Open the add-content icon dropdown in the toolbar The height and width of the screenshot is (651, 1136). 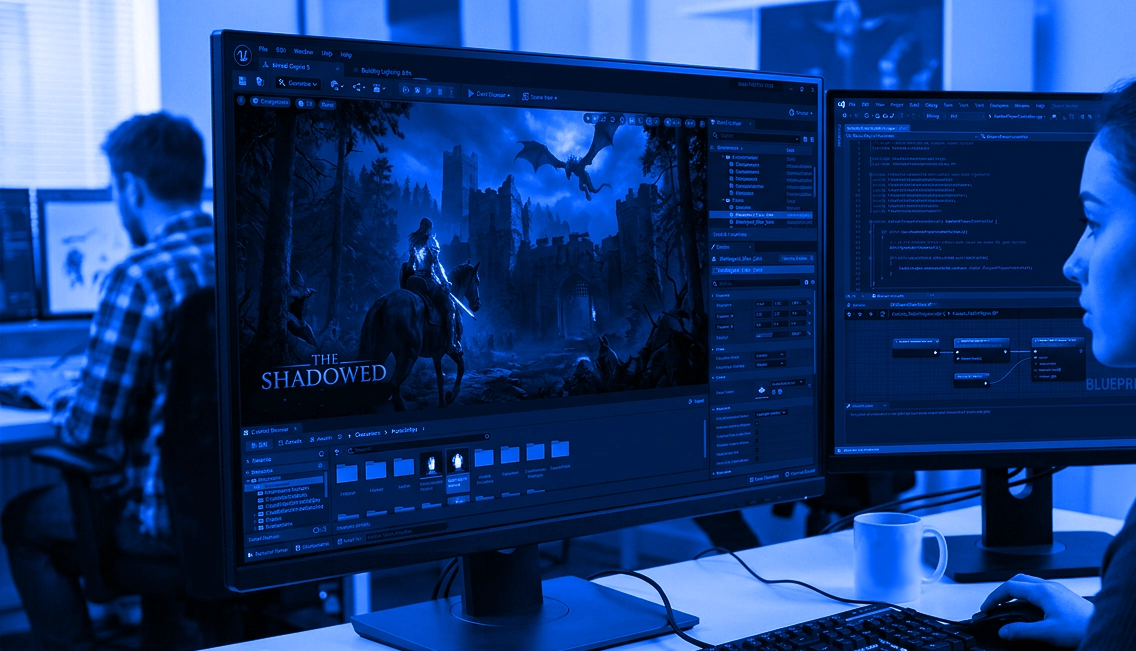click(335, 85)
